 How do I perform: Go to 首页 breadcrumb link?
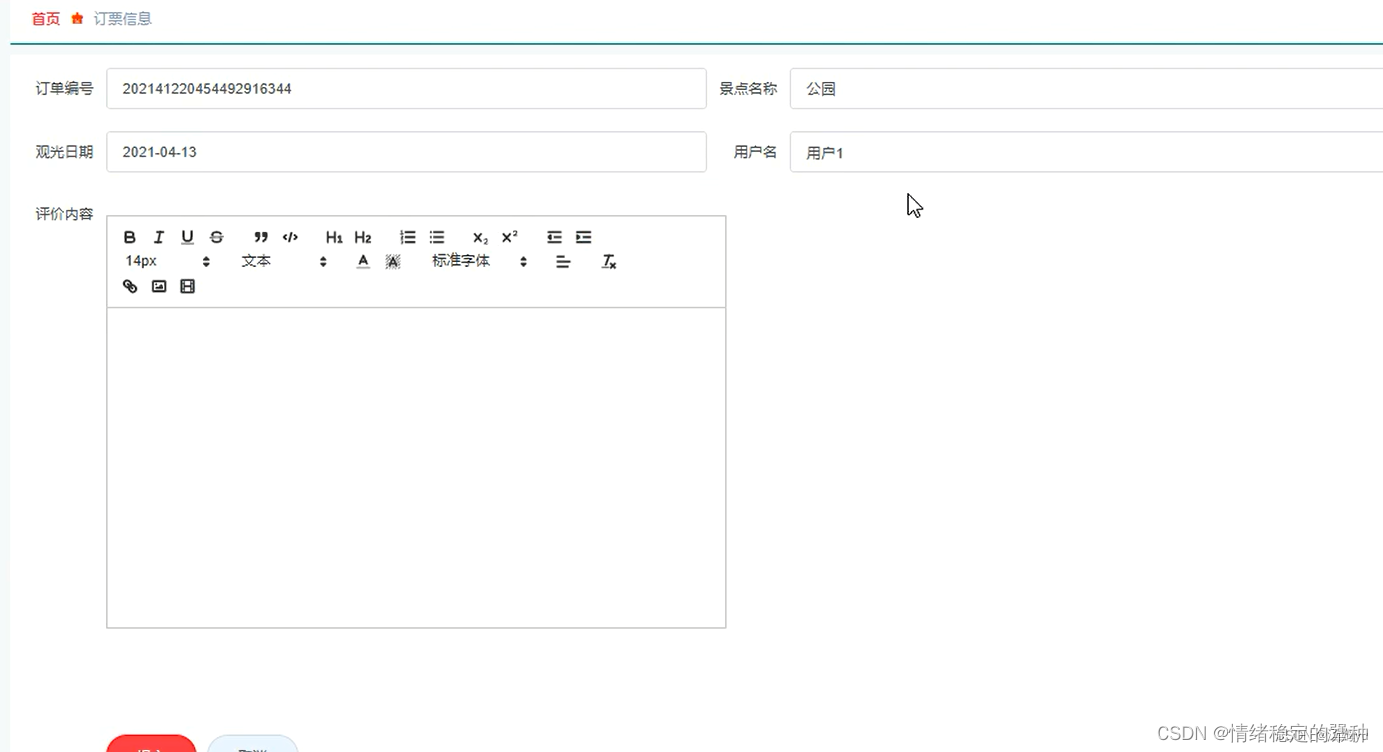[46, 19]
